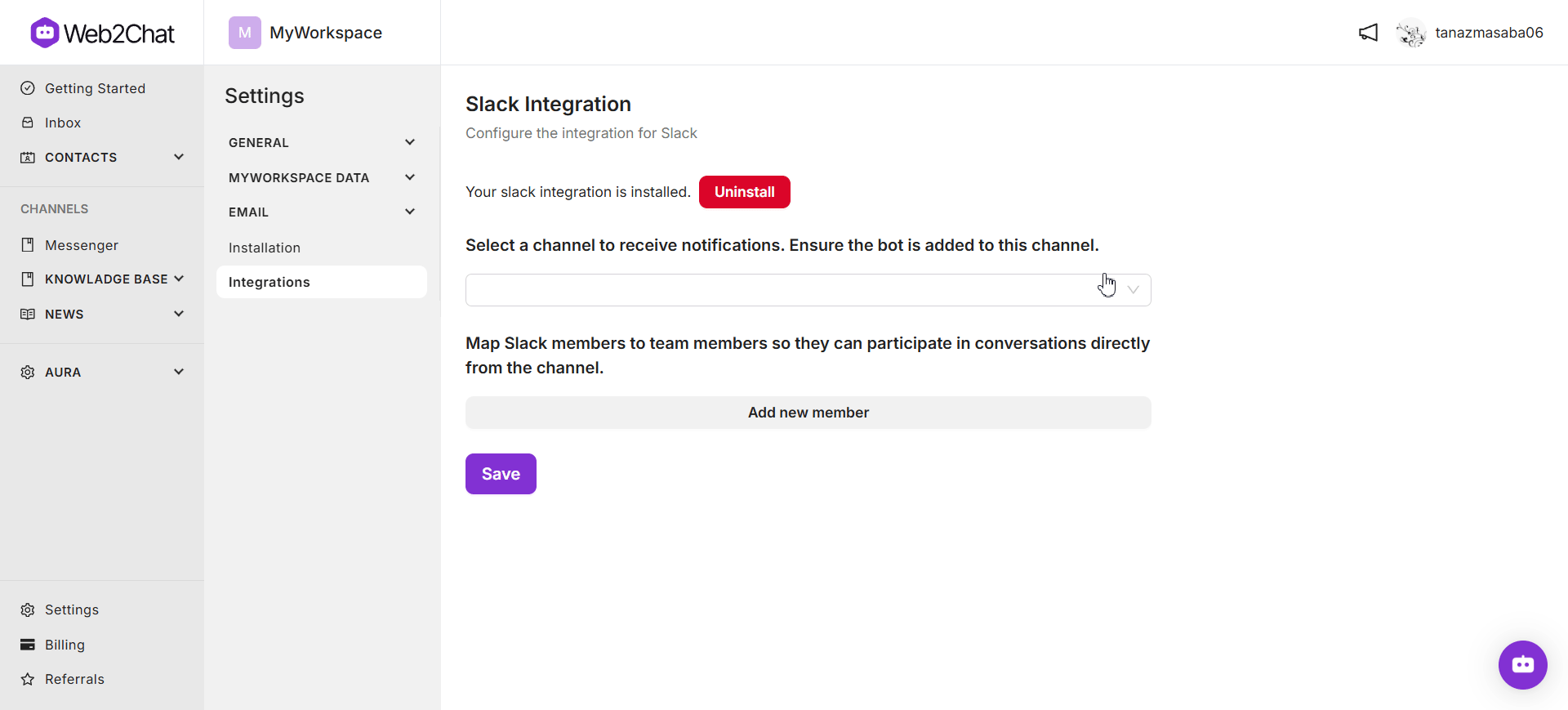Click the NEWS label
The width and height of the screenshot is (1568, 710).
(x=65, y=314)
